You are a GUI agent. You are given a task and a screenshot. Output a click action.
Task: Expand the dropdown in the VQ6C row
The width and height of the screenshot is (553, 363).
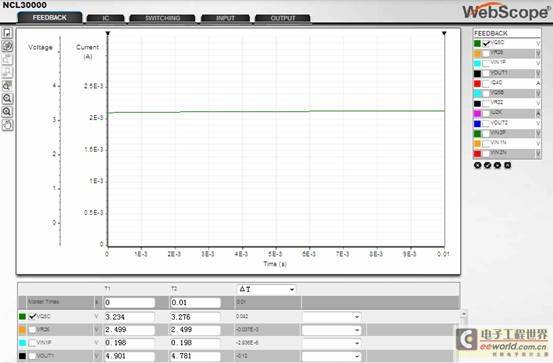click(x=331, y=316)
